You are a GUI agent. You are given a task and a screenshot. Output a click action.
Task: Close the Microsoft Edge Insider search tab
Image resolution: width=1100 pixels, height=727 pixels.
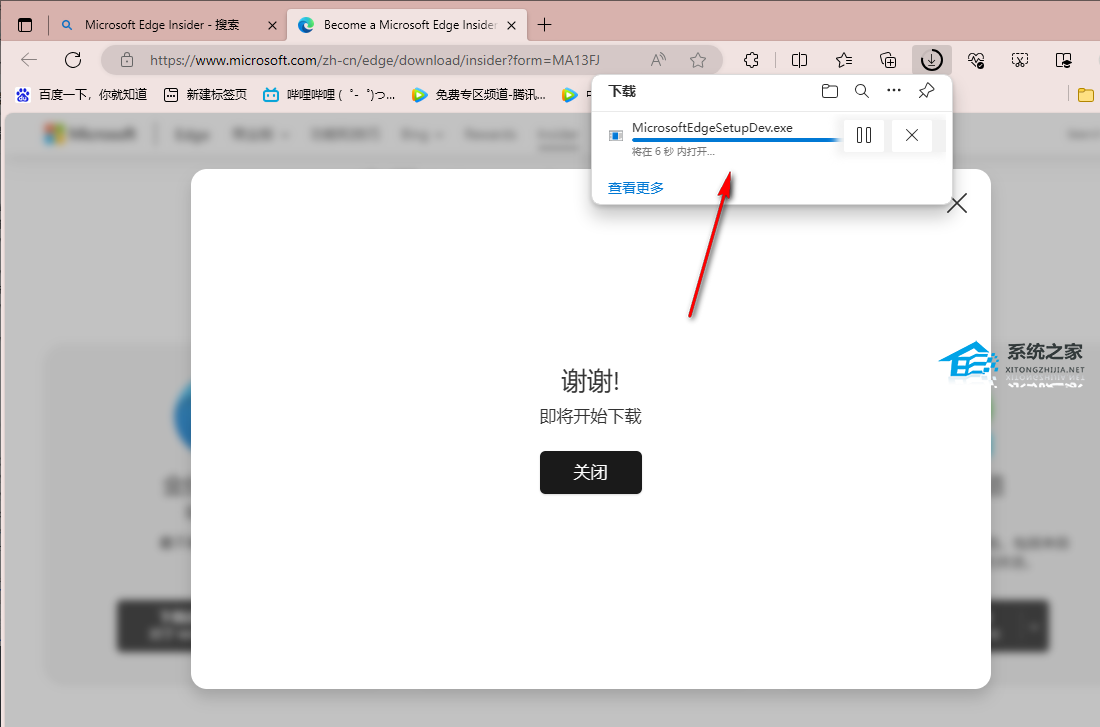272,25
